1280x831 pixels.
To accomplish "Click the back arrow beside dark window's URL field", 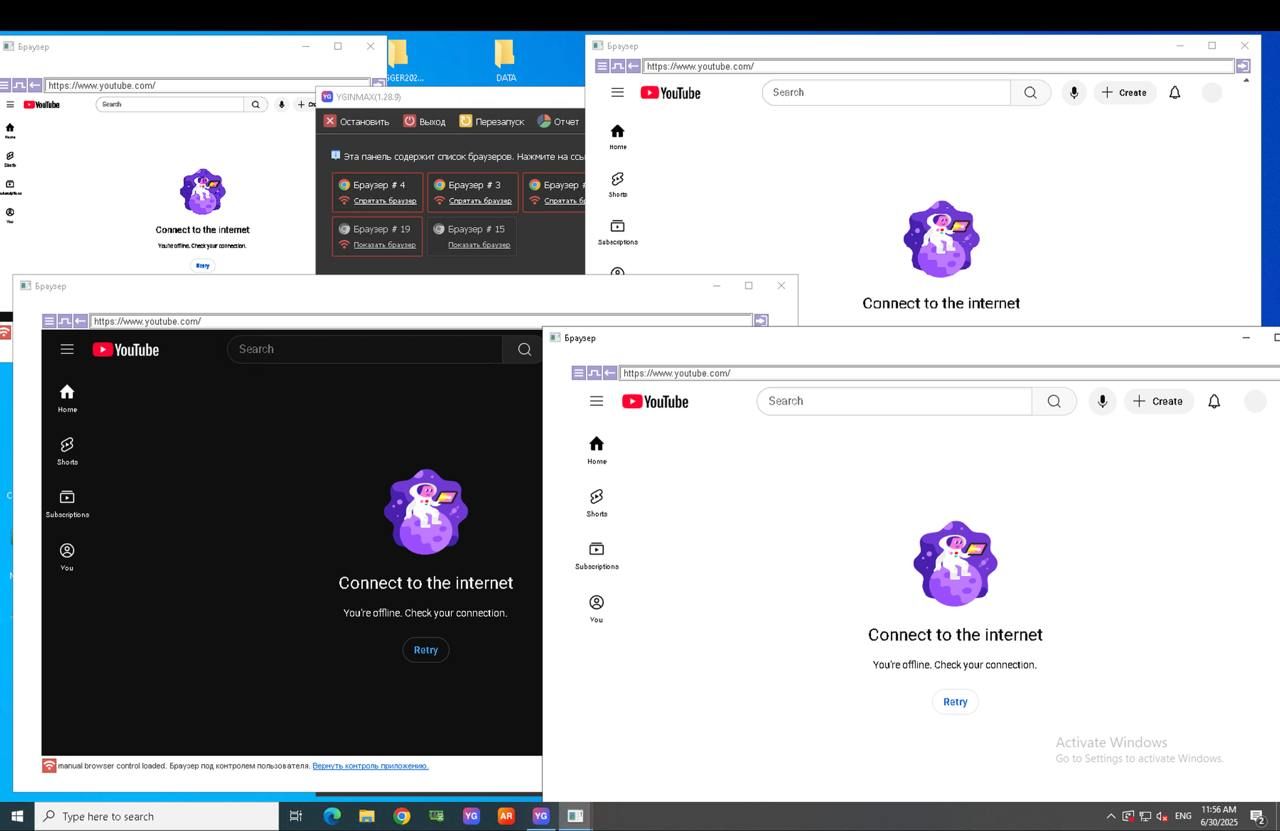I will [79, 321].
